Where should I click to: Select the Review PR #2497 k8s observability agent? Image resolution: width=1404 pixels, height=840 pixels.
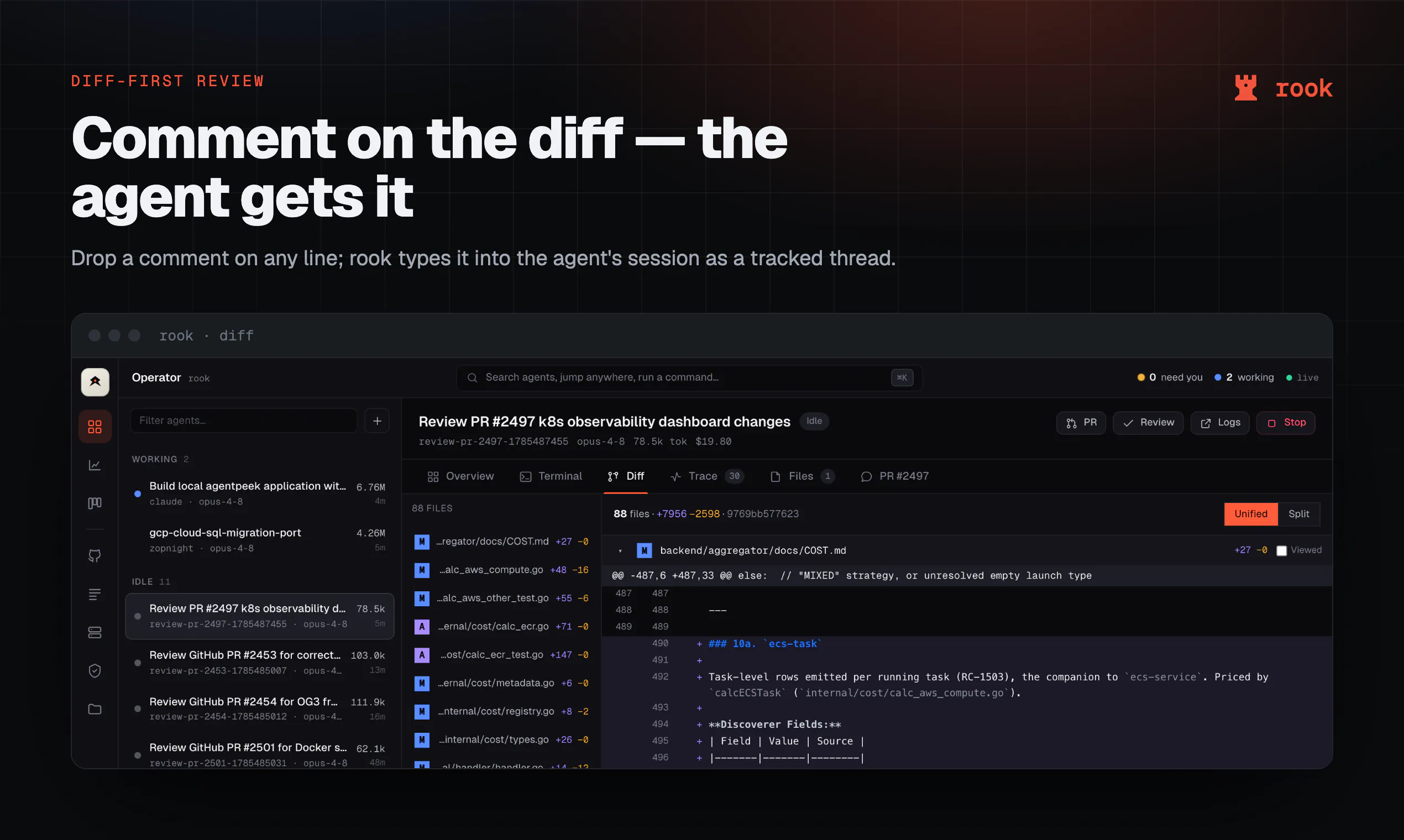260,616
